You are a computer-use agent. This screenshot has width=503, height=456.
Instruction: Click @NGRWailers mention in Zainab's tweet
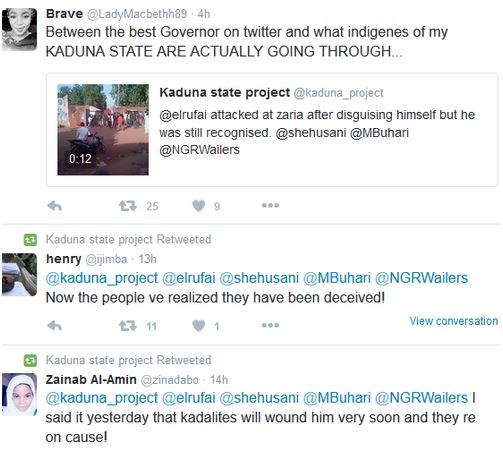coord(421,398)
